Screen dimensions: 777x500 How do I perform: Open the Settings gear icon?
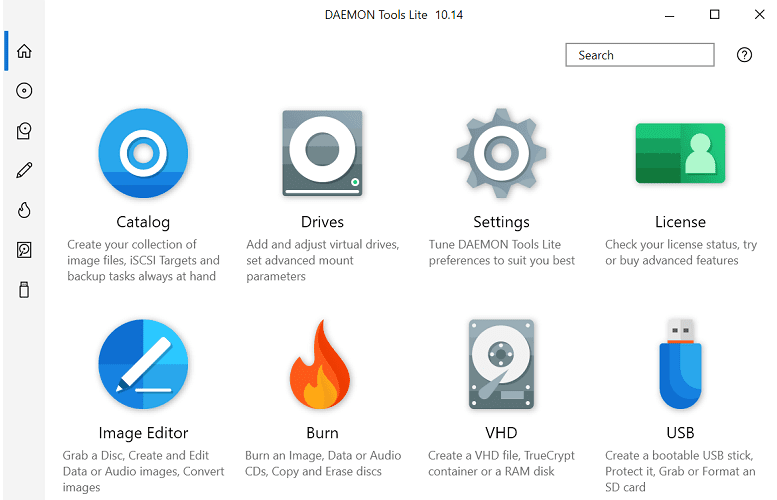501,153
